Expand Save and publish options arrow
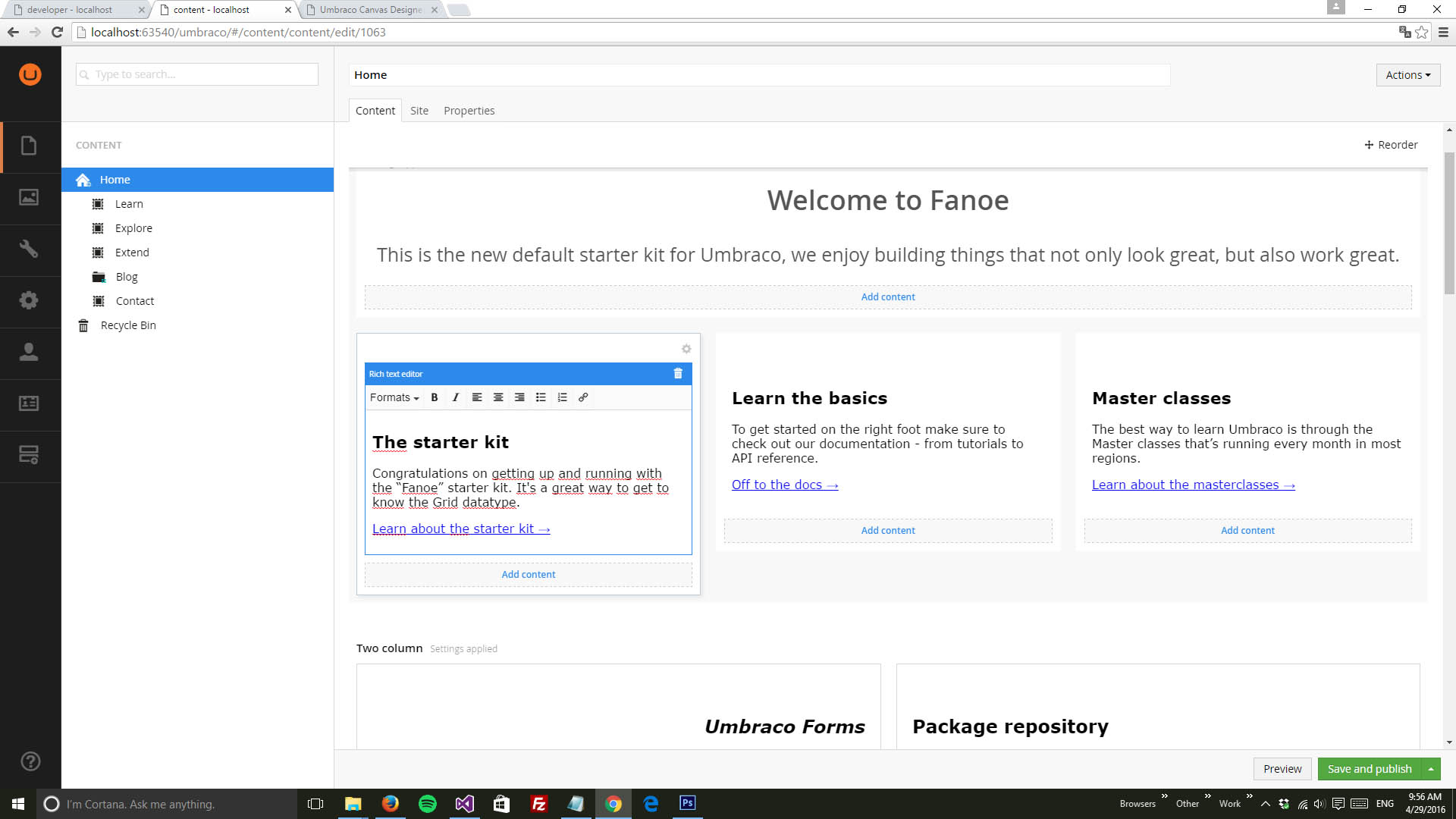Image resolution: width=1456 pixels, height=819 pixels. pos(1431,769)
